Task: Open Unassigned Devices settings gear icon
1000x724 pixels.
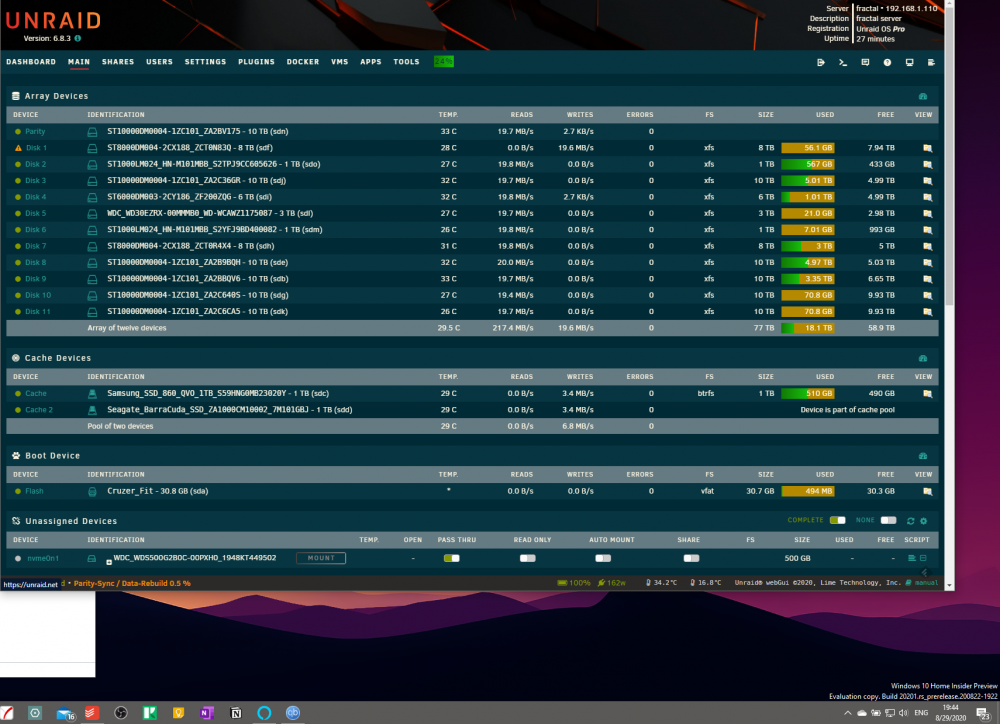Action: point(923,521)
